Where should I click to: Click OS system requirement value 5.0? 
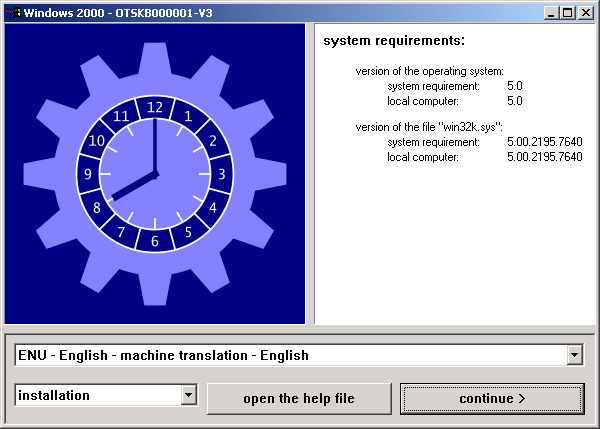click(515, 86)
